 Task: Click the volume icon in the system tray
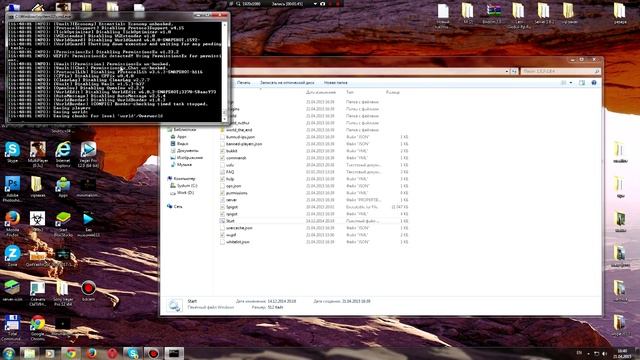tap(604, 353)
